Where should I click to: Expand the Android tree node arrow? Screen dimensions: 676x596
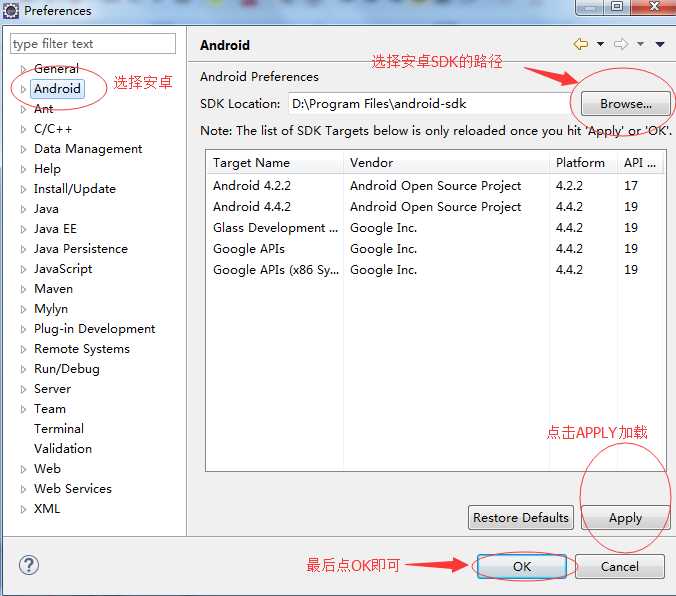23,89
